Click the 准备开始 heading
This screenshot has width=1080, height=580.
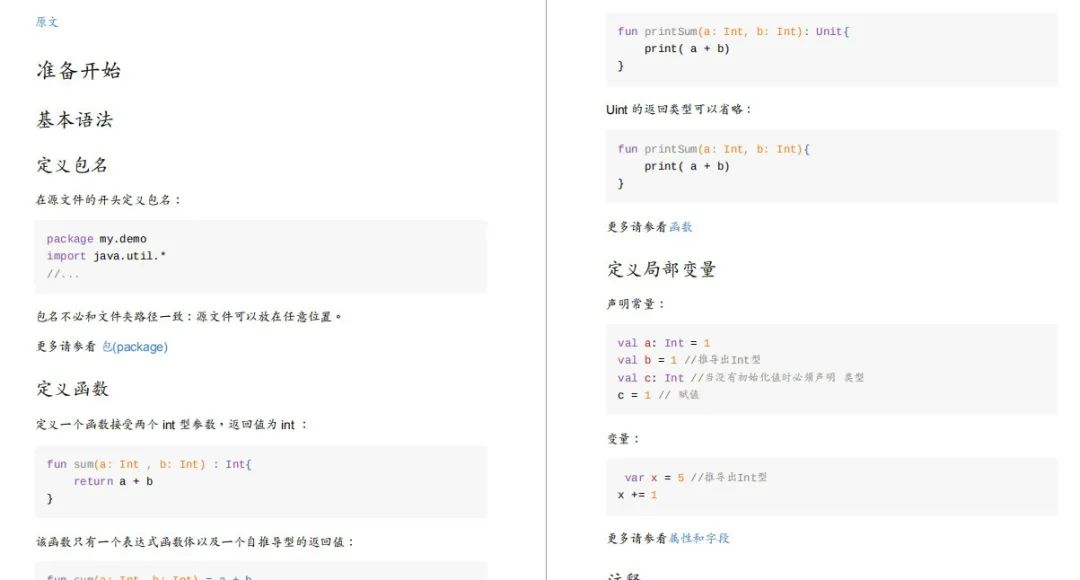pos(79,70)
